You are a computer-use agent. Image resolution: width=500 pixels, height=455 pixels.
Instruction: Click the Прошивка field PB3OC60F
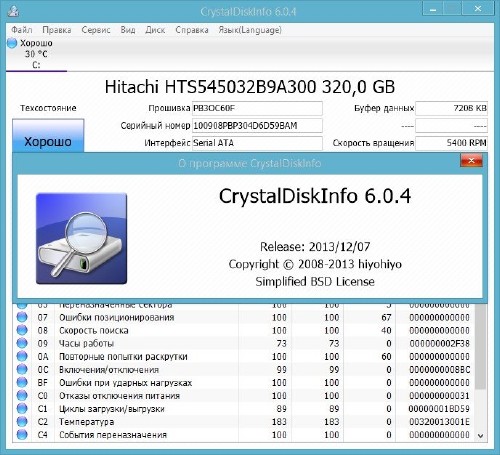click(x=257, y=108)
